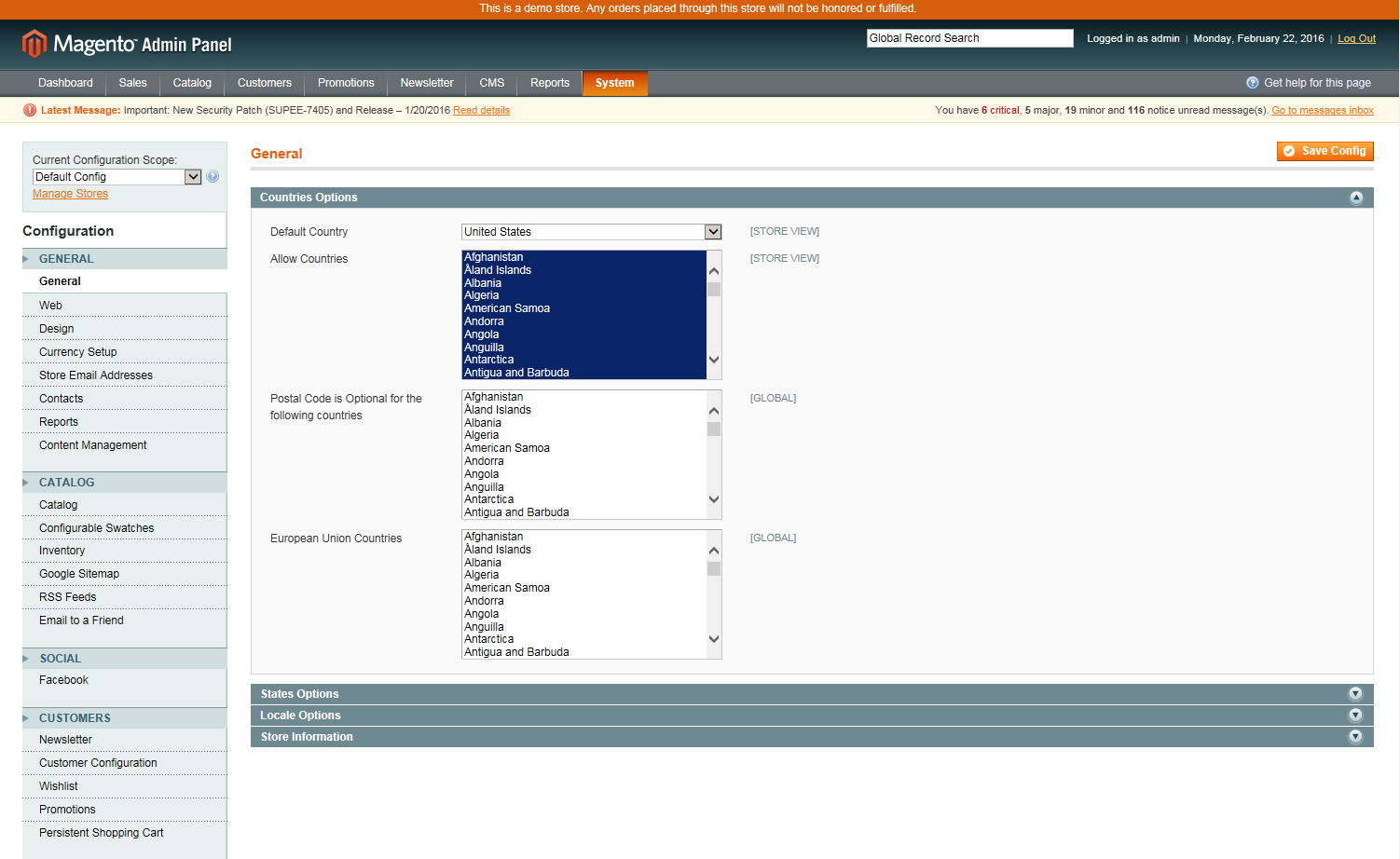The width and height of the screenshot is (1400, 859).
Task: Select Åland Islands in European Union list
Action: point(584,550)
